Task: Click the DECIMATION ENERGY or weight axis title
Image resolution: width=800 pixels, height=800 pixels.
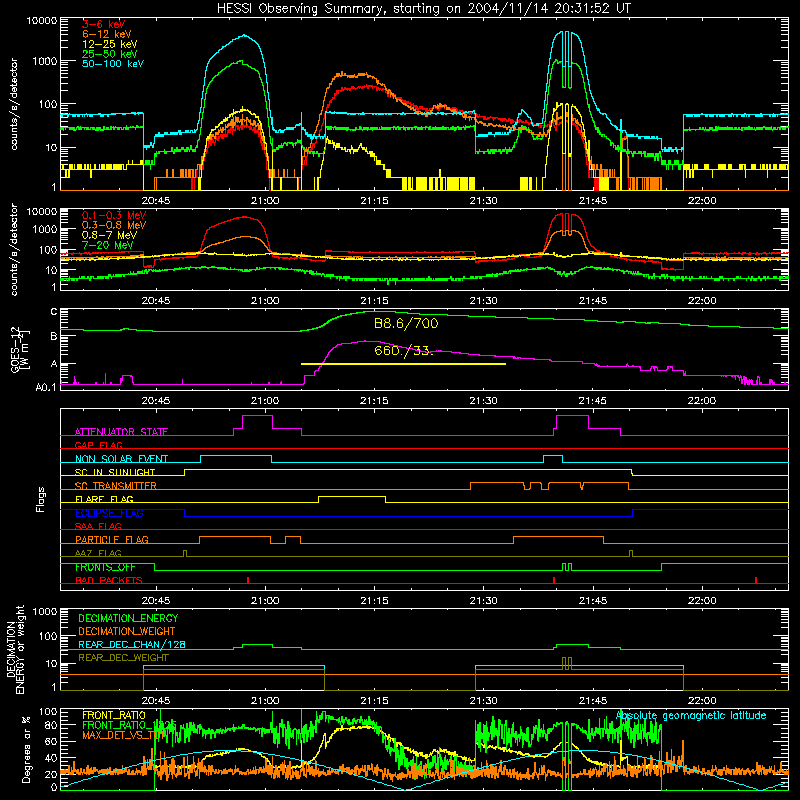Action: (15, 649)
